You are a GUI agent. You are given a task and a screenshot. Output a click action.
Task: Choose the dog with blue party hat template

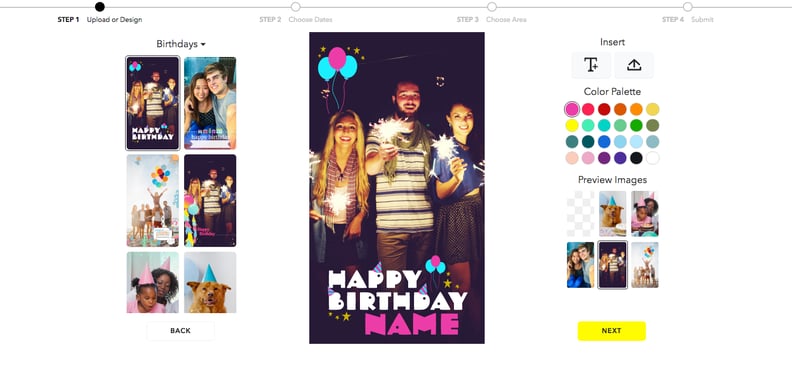(210, 282)
